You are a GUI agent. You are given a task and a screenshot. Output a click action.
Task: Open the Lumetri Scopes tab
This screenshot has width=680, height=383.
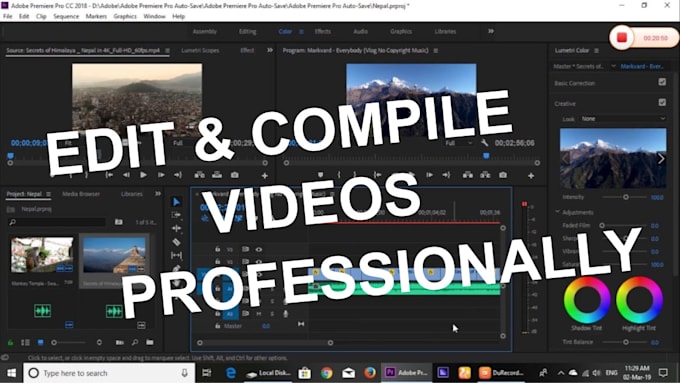[x=200, y=50]
